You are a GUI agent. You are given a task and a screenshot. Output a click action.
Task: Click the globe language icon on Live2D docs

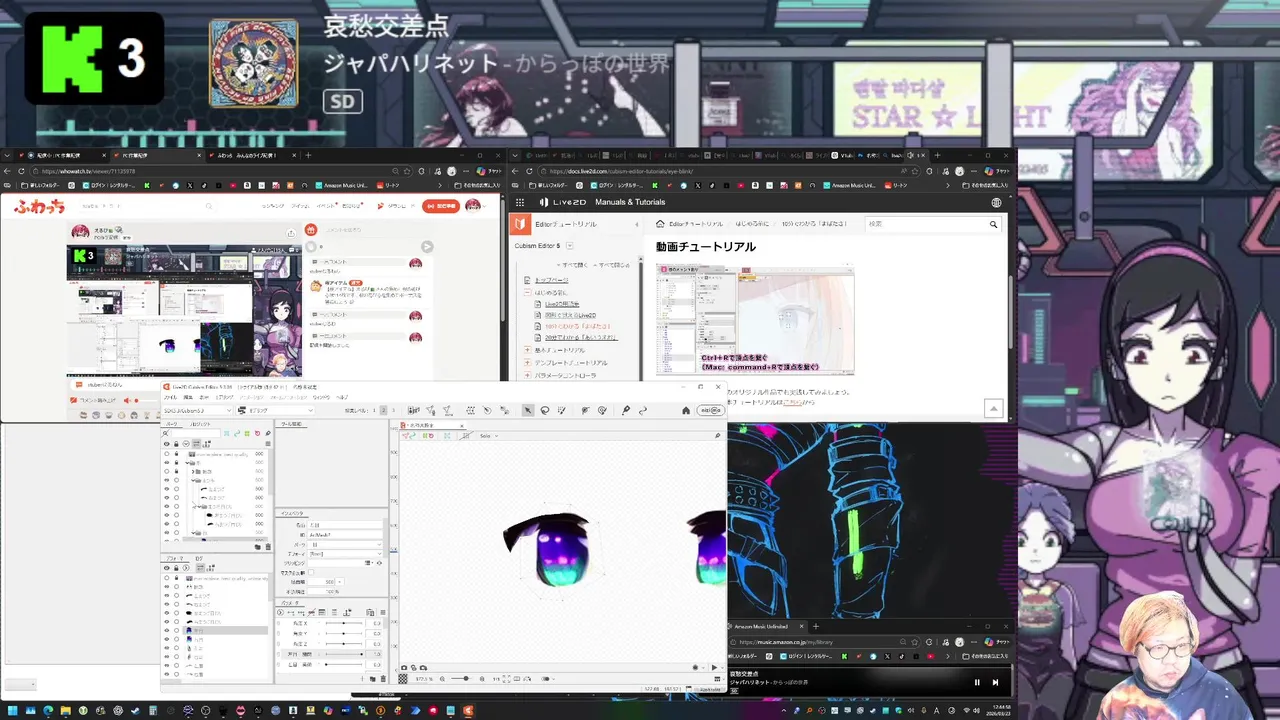996,202
